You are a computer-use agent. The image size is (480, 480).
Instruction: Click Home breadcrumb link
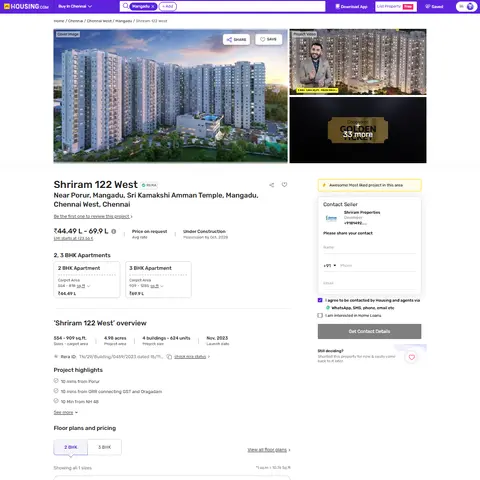[59, 21]
